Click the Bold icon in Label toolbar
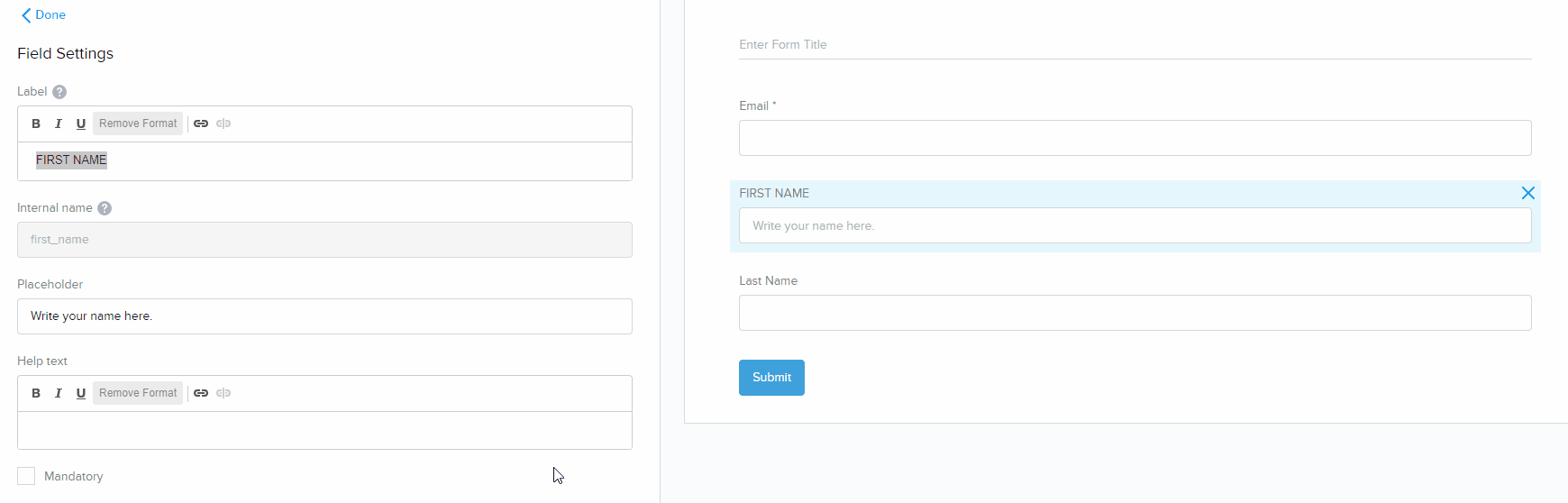Image resolution: width=1568 pixels, height=503 pixels. 36,123
